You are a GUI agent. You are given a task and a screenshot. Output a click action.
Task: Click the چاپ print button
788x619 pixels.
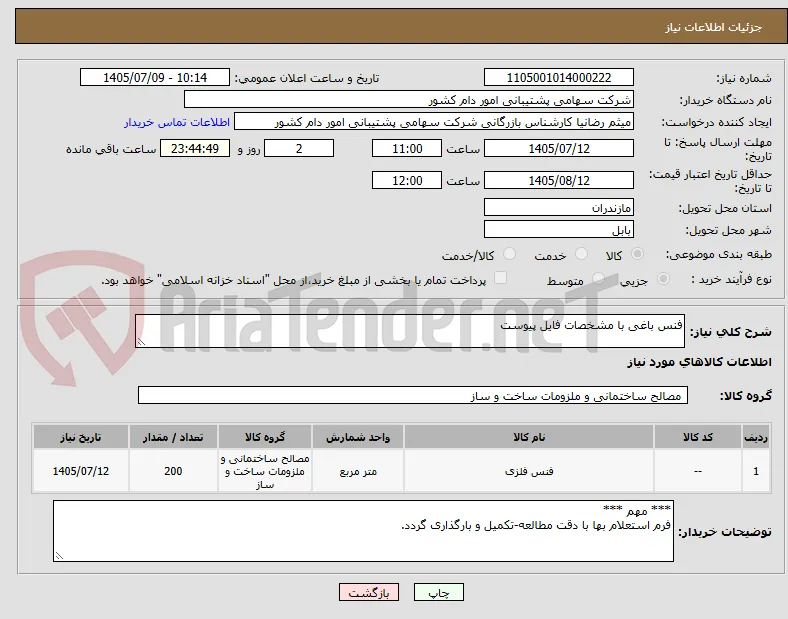point(439,592)
